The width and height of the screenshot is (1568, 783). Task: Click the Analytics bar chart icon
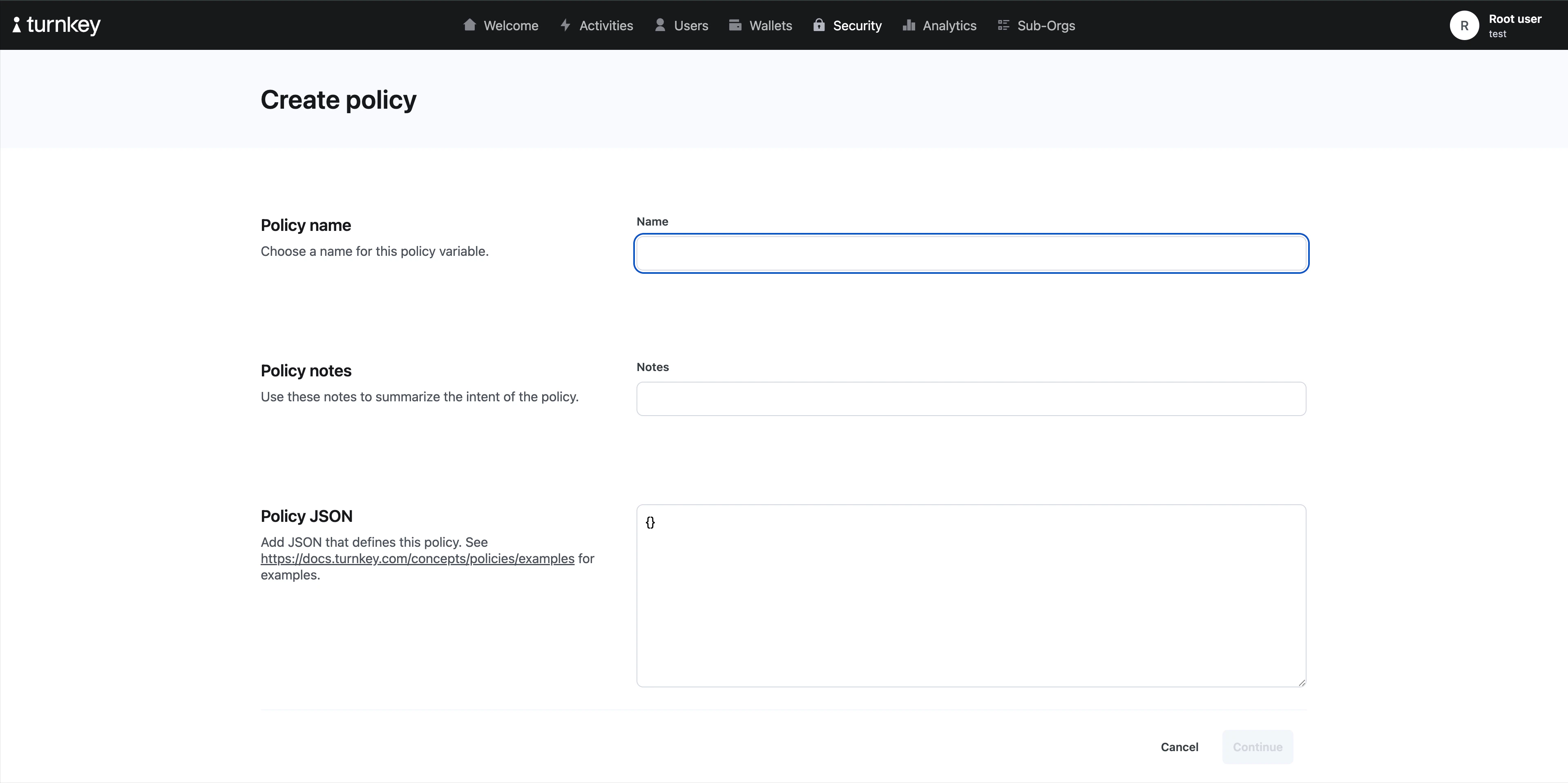click(909, 25)
